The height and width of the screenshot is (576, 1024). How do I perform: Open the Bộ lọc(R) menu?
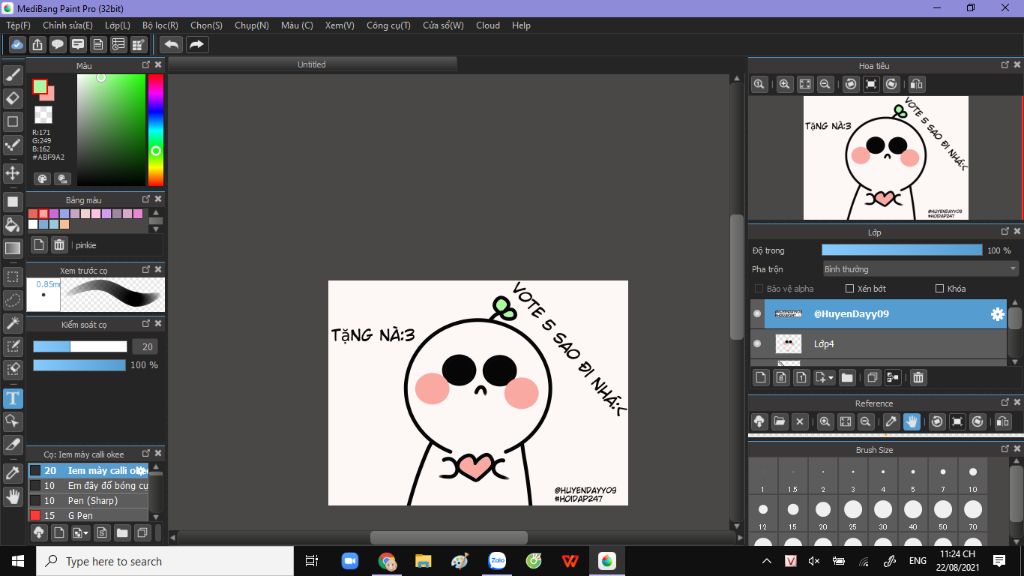160,25
